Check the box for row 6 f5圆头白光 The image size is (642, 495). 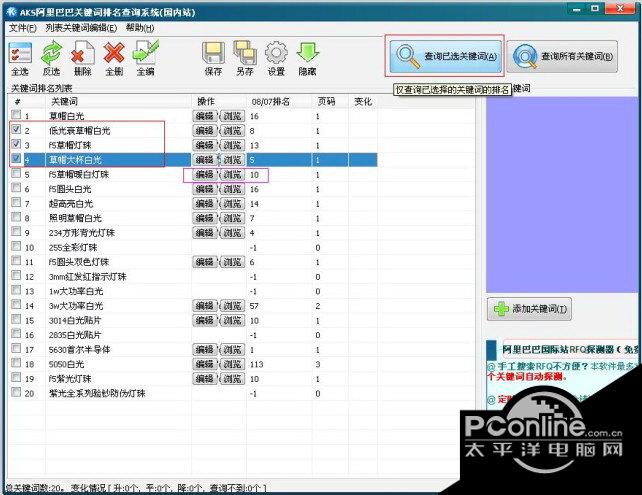pos(16,188)
